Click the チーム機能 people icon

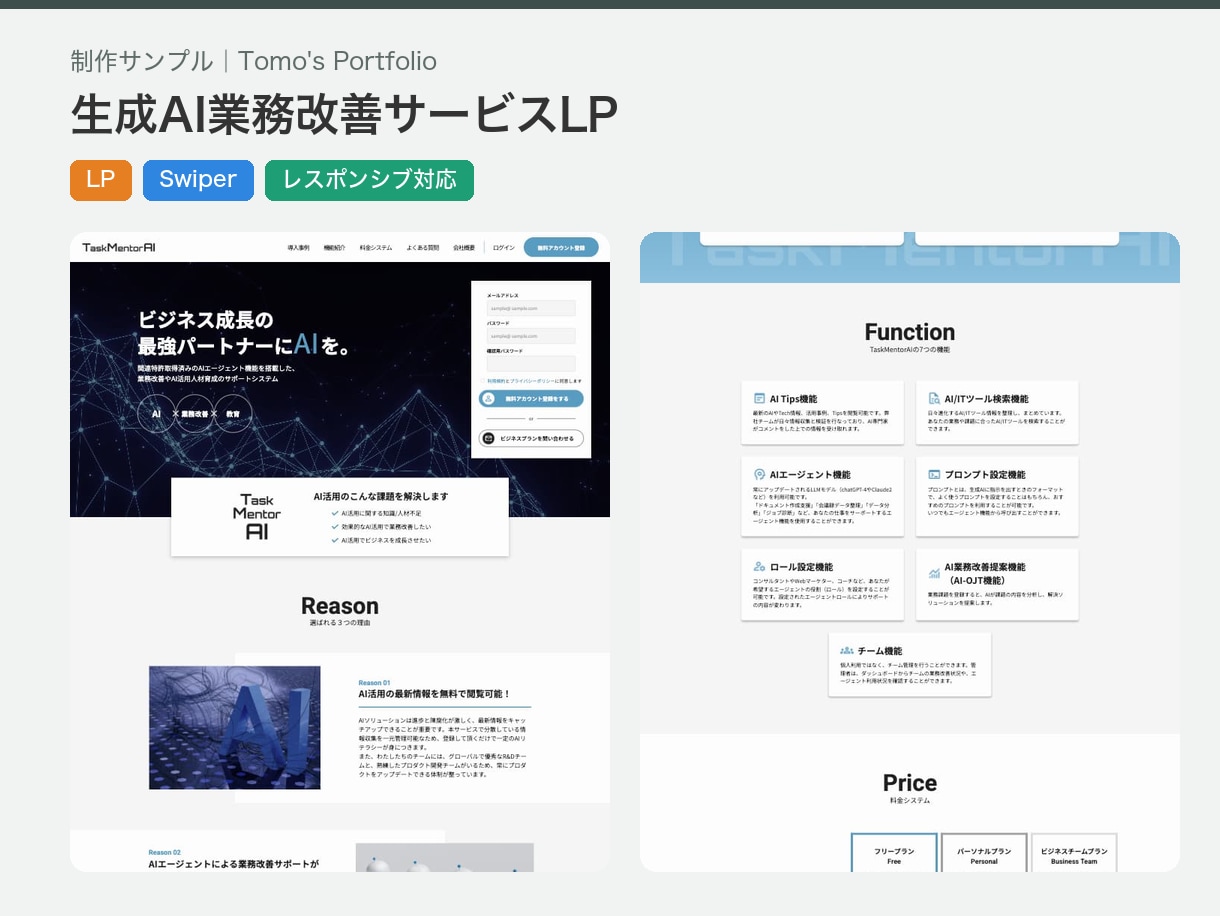(846, 650)
